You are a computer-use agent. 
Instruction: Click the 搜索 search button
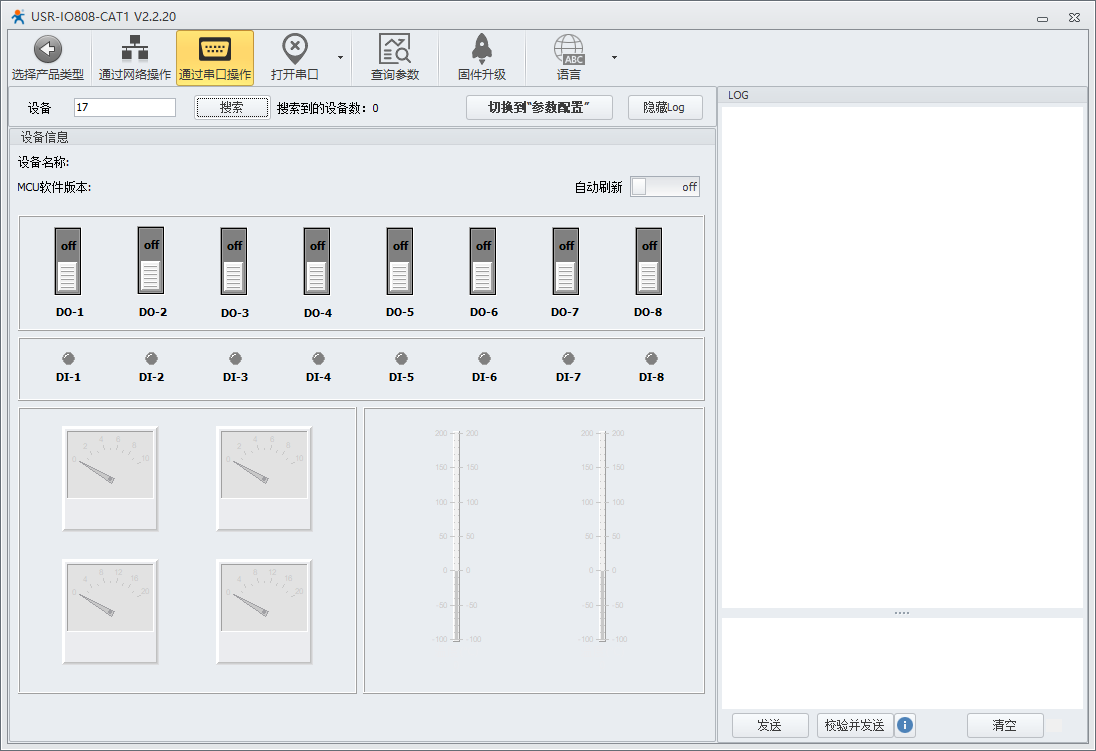pos(231,108)
